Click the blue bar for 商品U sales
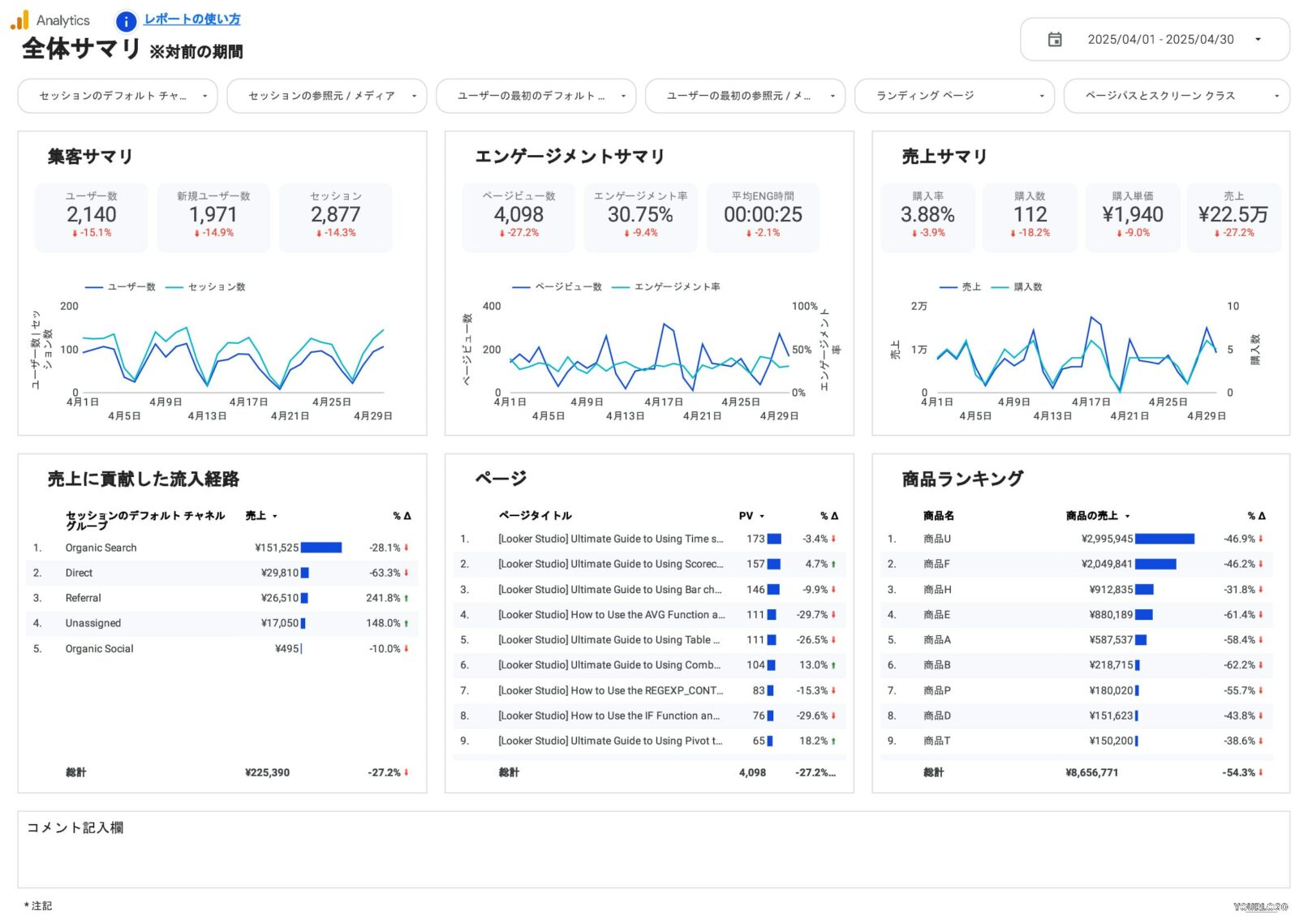Image resolution: width=1308 pixels, height=924 pixels. pyautogui.click(x=1164, y=539)
